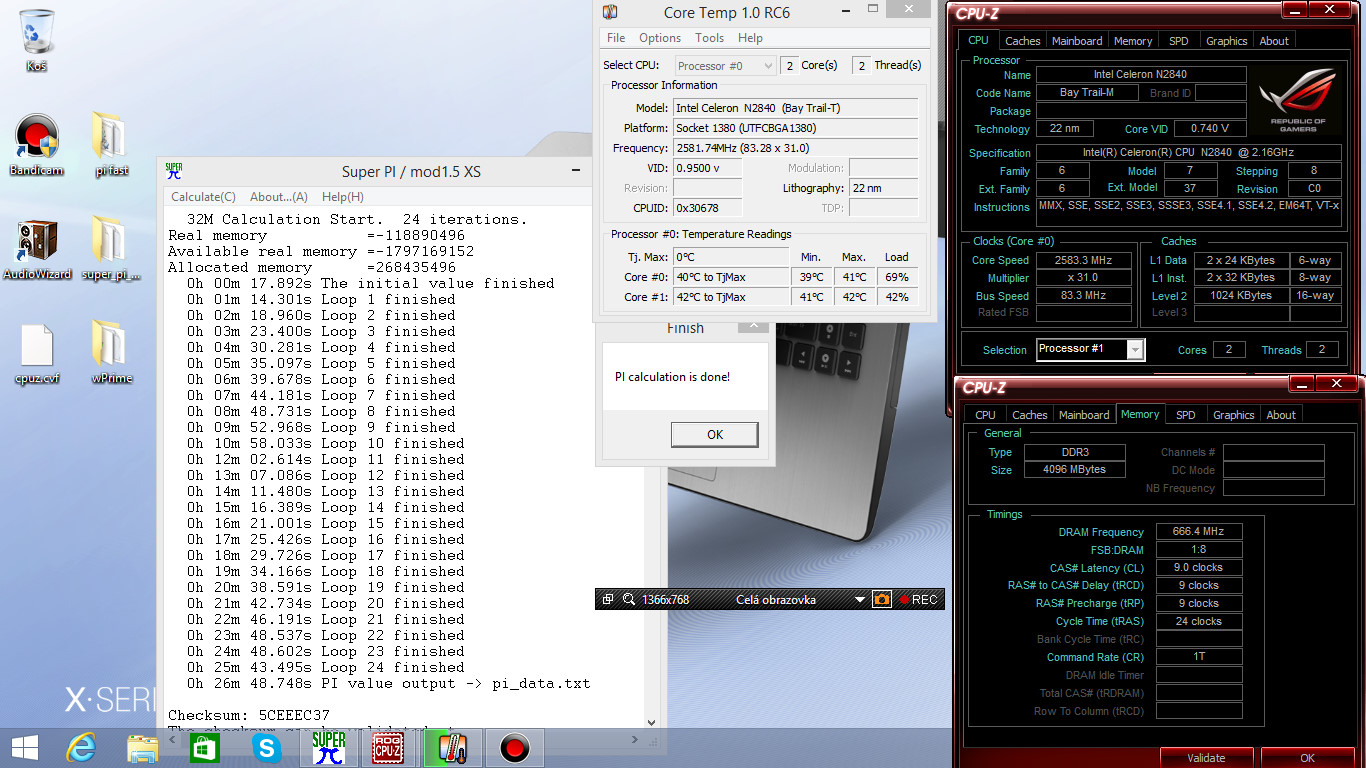Click the DRAM Frequency value 666.4 MHz

[1199, 532]
